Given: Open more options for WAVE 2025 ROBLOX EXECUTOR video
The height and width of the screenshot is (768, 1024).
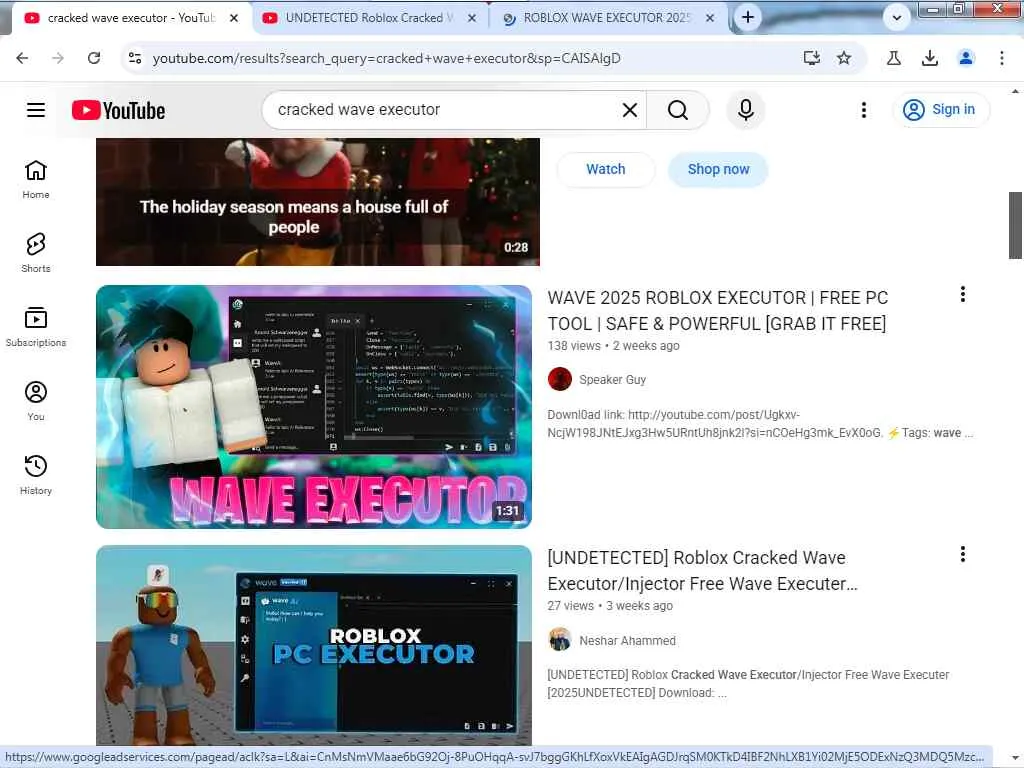Looking at the screenshot, I should click(x=963, y=295).
